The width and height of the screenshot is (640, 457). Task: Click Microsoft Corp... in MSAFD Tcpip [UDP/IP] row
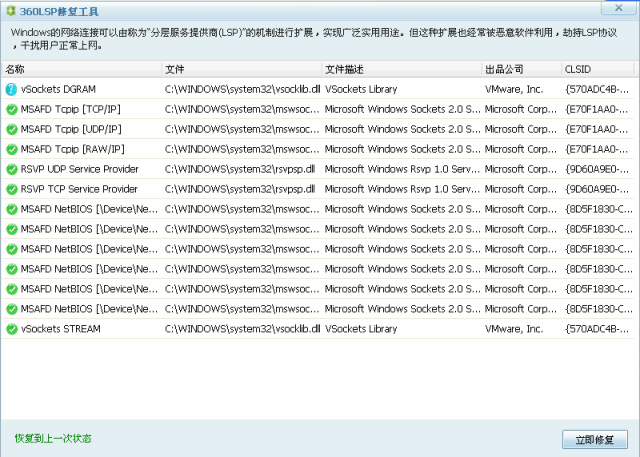pos(521,129)
